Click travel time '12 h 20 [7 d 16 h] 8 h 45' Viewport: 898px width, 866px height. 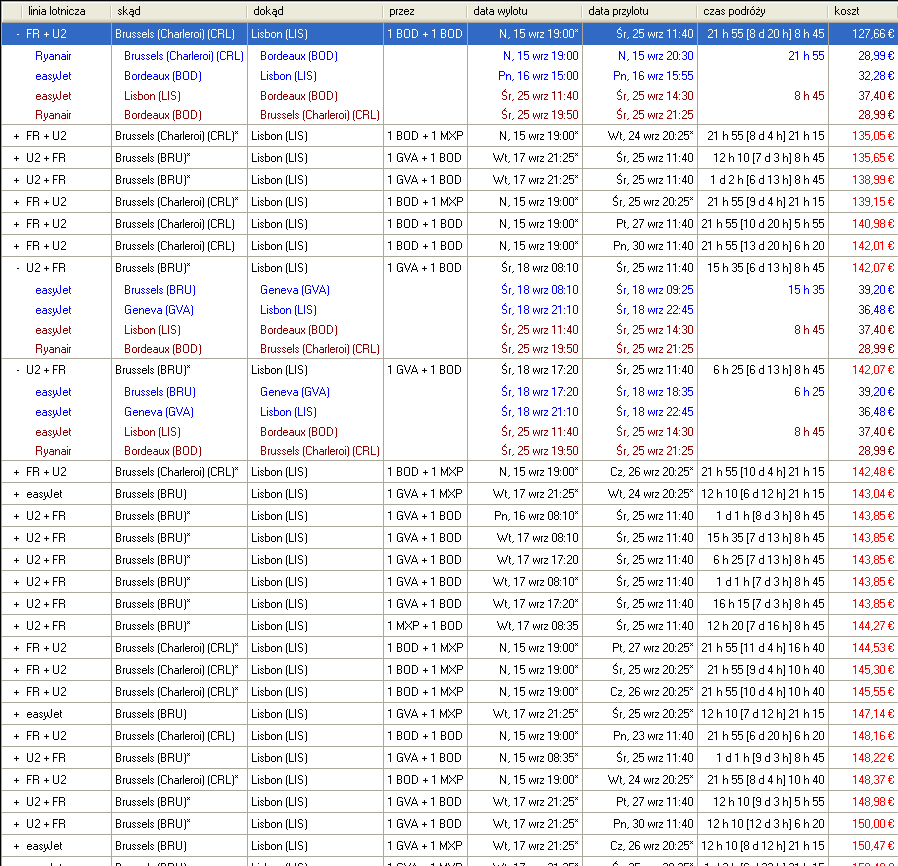(x=766, y=626)
